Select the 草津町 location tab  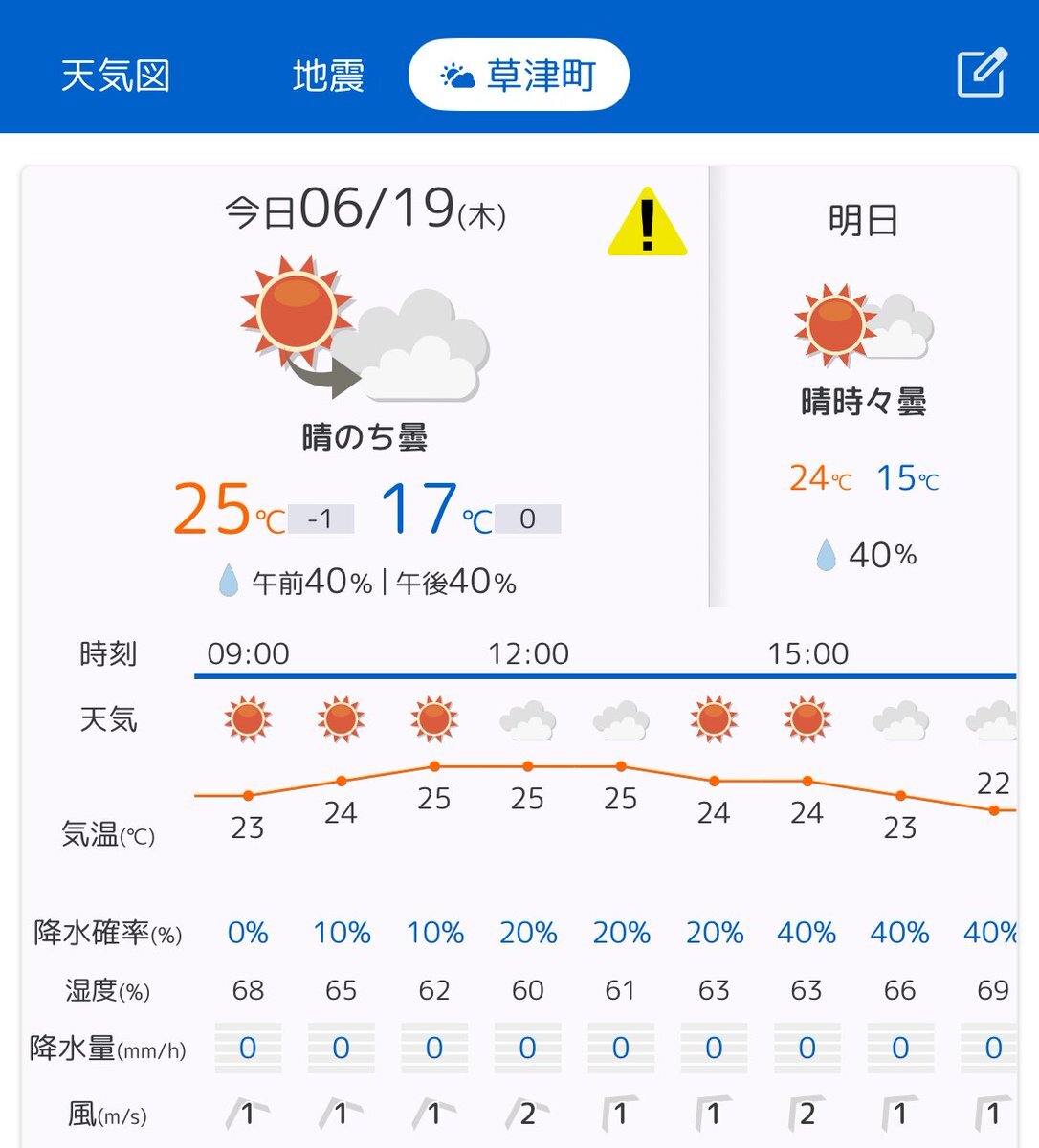pyautogui.click(x=519, y=75)
